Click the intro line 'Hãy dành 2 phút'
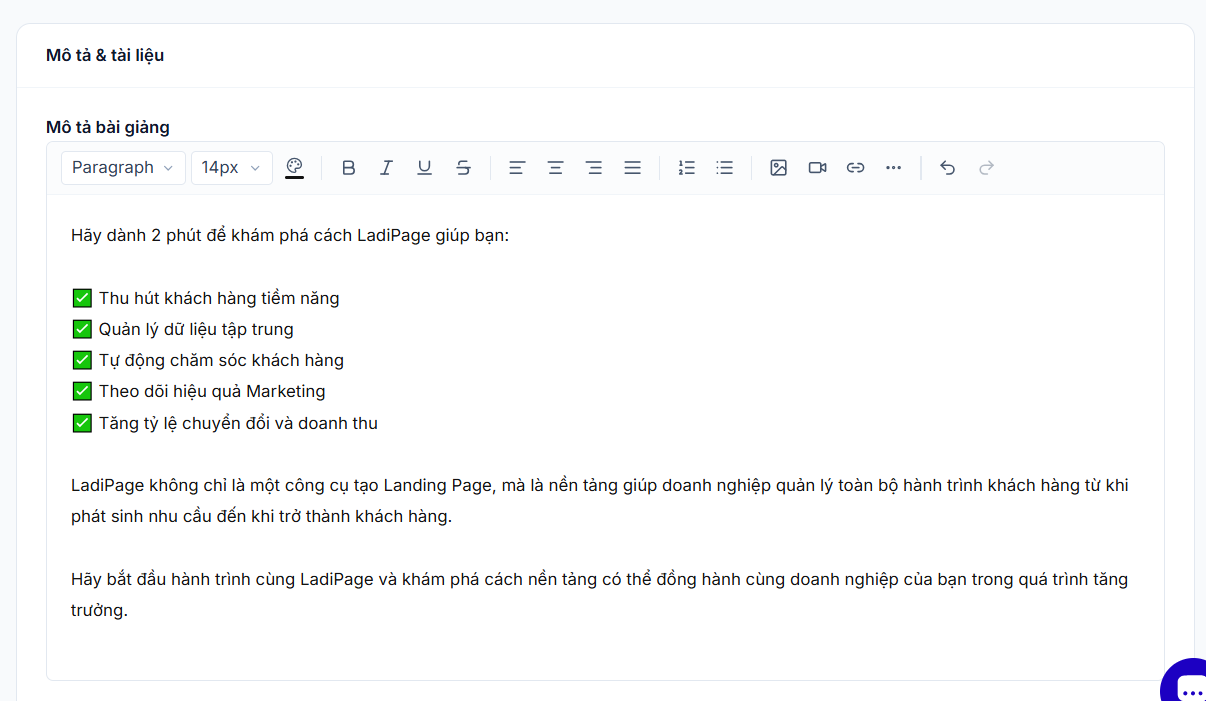 click(290, 236)
